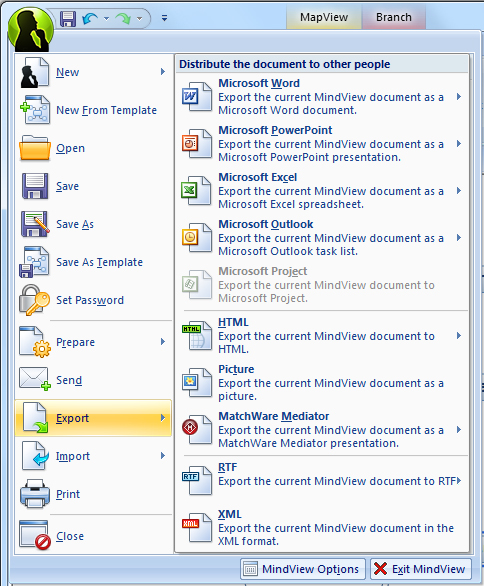Switch to the MapView tab
484x586 pixels.
click(x=324, y=17)
